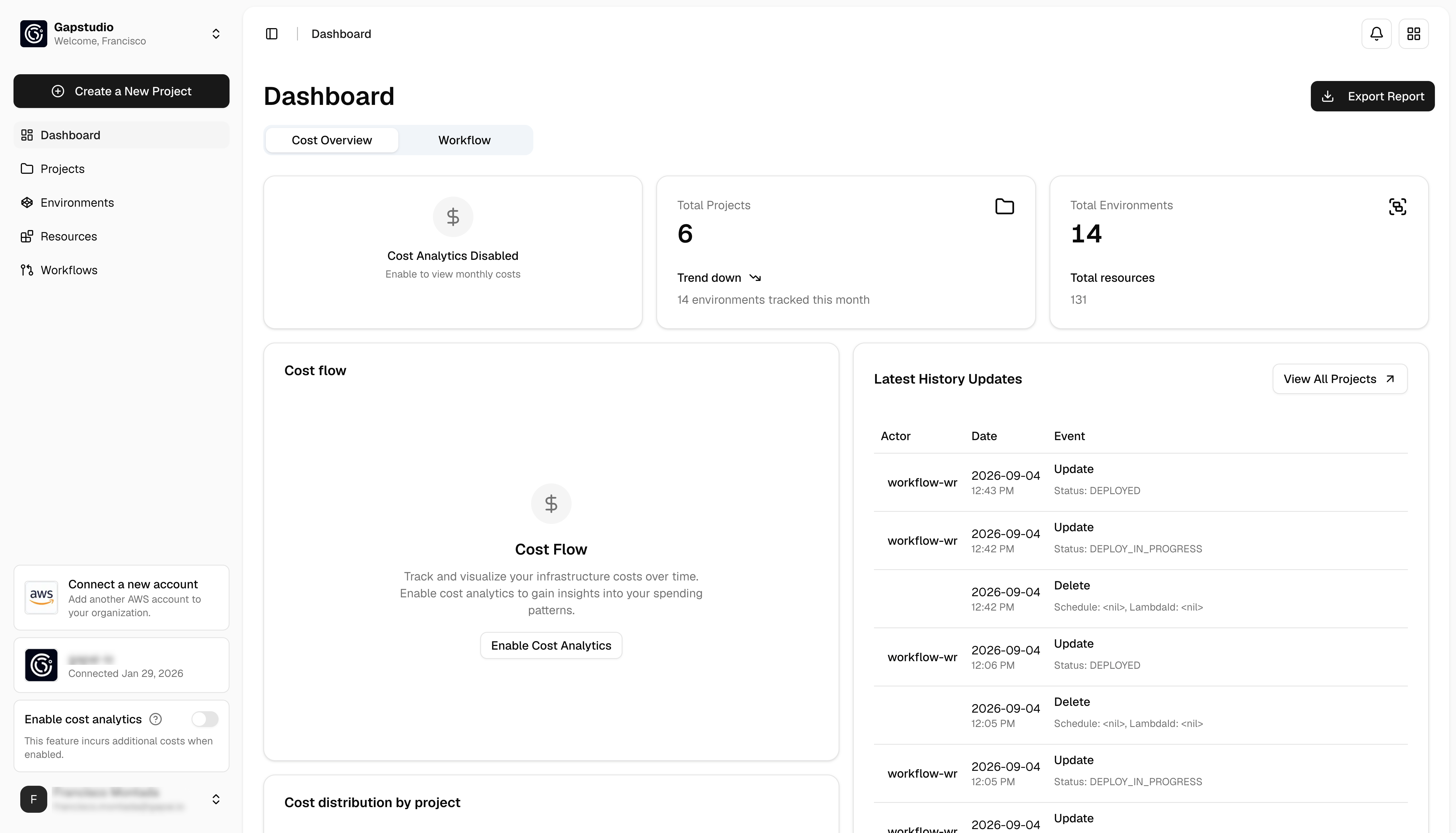Screen dimensions: 1456x833
Task: Click the Gapstudio logo icon
Action: (33, 34)
